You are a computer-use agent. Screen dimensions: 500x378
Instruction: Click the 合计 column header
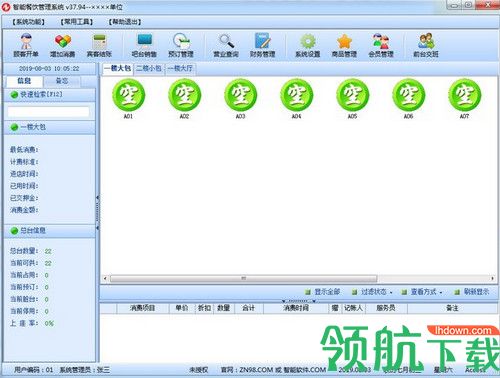tap(249, 308)
